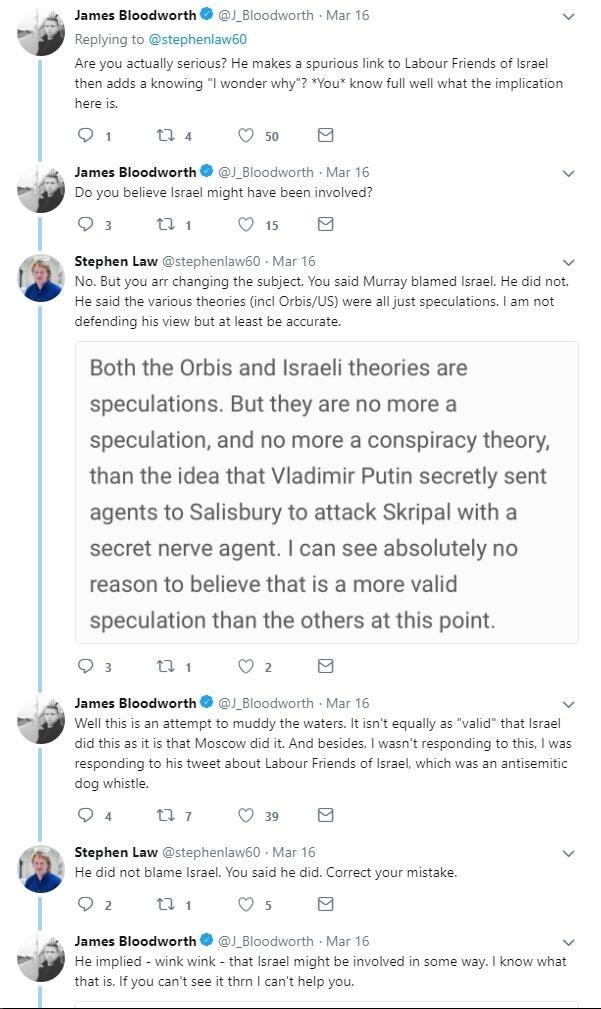
Task: Click James Bloodworth's avatar on "wink wink" tweet
Action: coord(41,957)
